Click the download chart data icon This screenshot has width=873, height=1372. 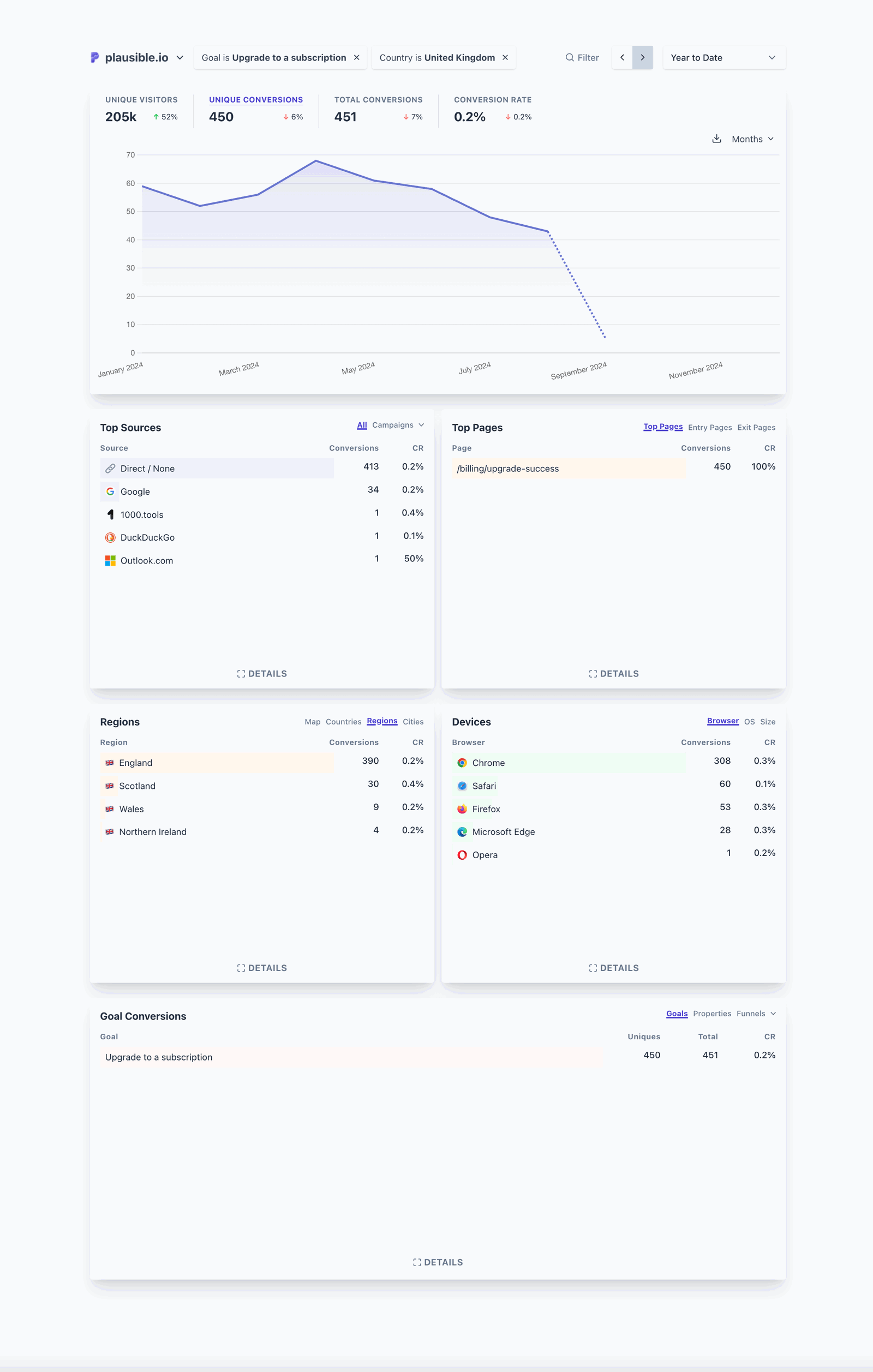[x=716, y=139]
